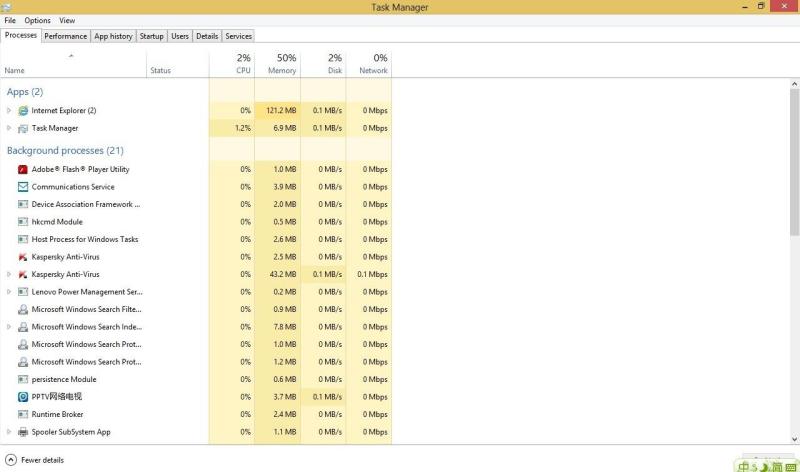Screen dimensions: 800x472
Task: Click the Microsoft Windows Search Indexer icon
Action: [x=23, y=327]
